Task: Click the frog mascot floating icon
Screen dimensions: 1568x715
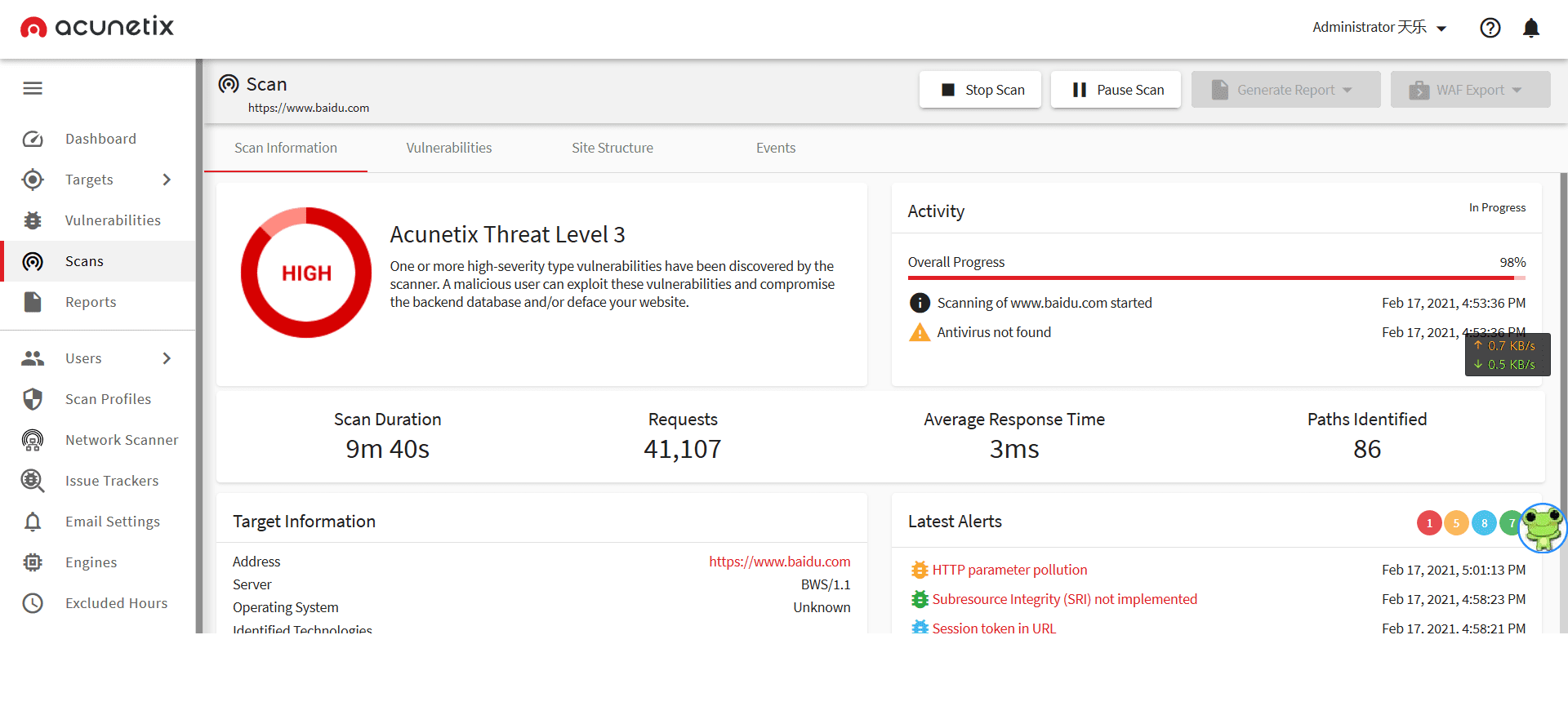Action: coord(1543,528)
